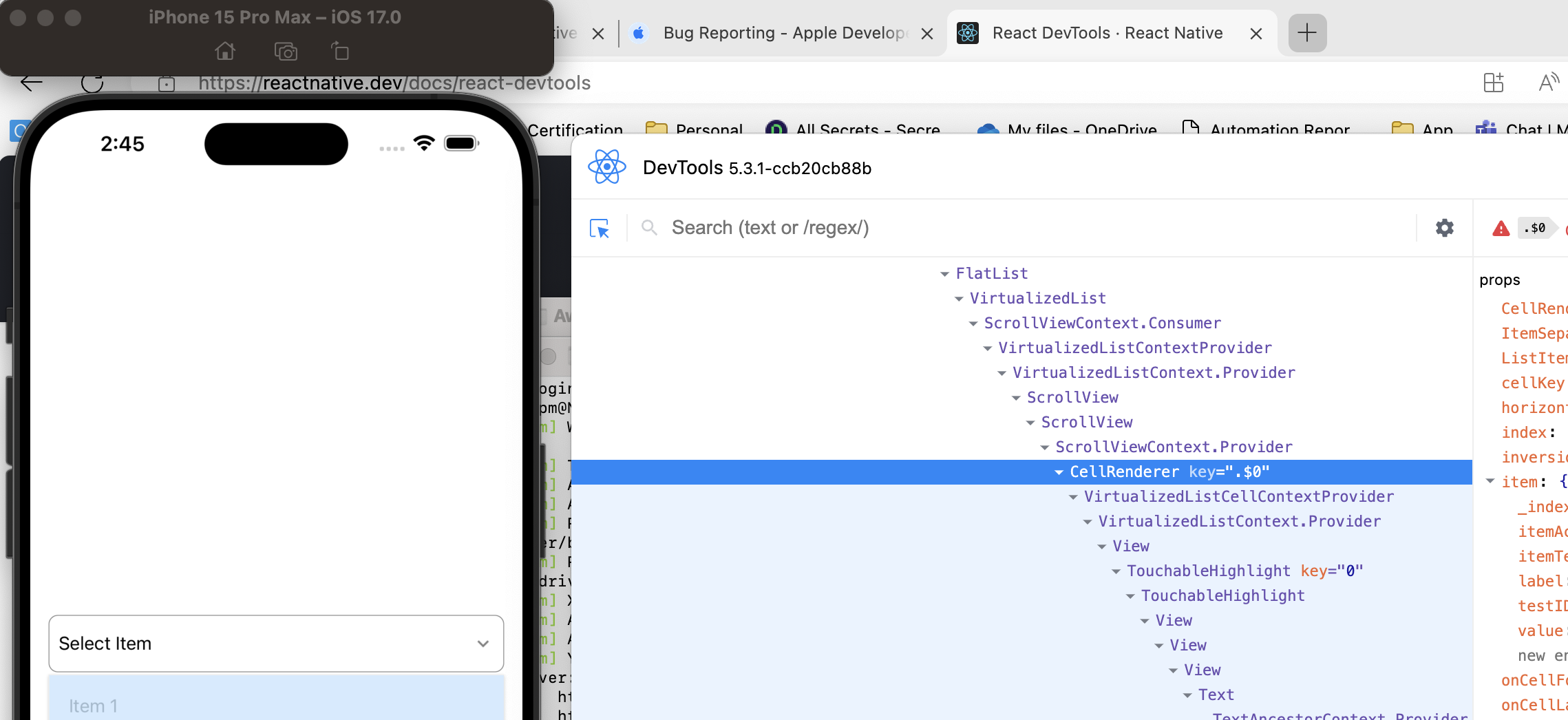
Task: Expand the item prop arrow
Action: [x=1490, y=481]
